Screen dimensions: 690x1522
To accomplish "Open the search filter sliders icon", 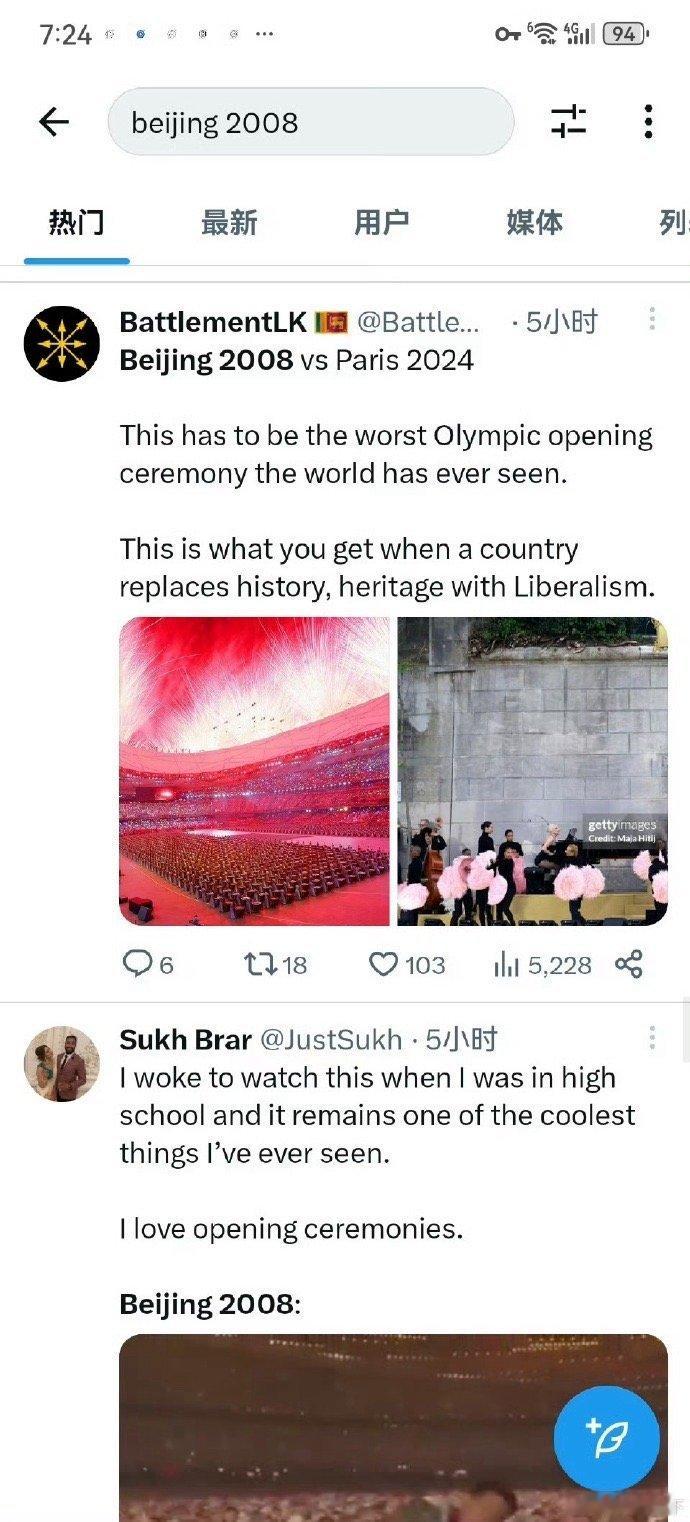I will [568, 122].
